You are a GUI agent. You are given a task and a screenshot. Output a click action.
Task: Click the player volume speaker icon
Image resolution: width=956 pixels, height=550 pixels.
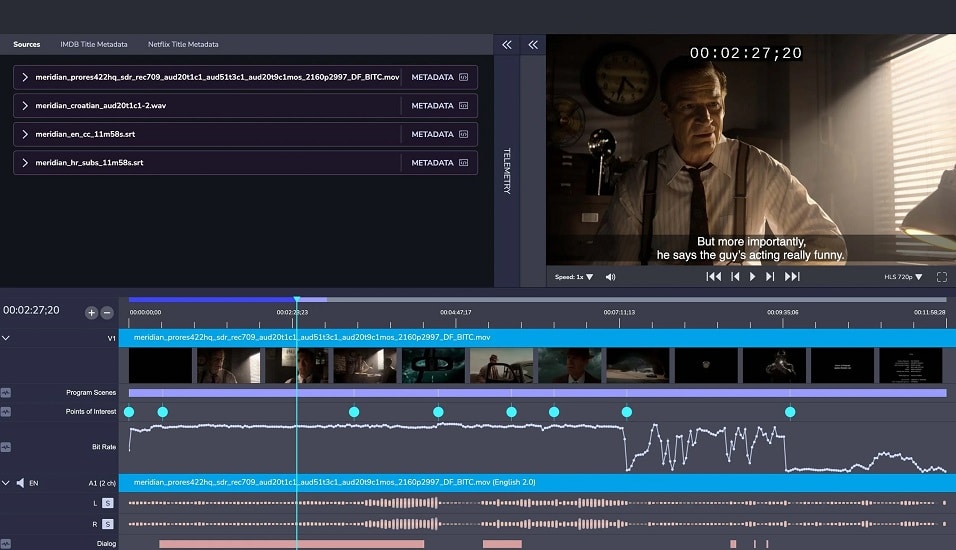click(x=610, y=277)
